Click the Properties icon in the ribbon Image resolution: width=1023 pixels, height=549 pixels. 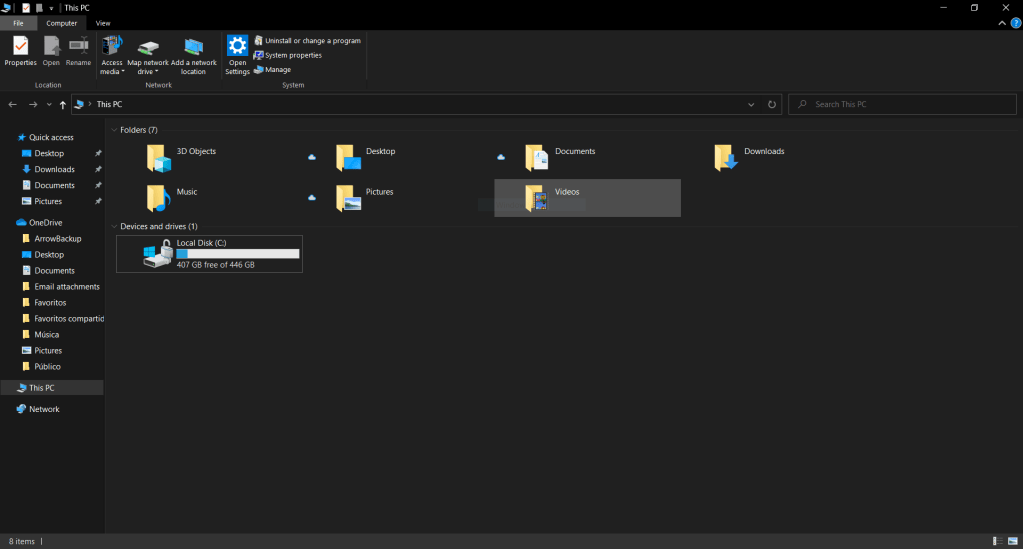coord(20,50)
